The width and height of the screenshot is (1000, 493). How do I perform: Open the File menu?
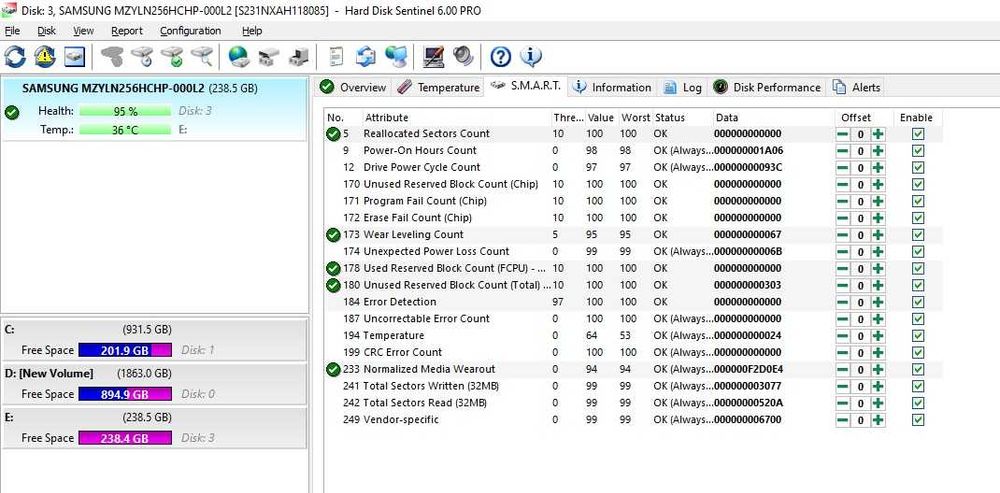point(12,31)
